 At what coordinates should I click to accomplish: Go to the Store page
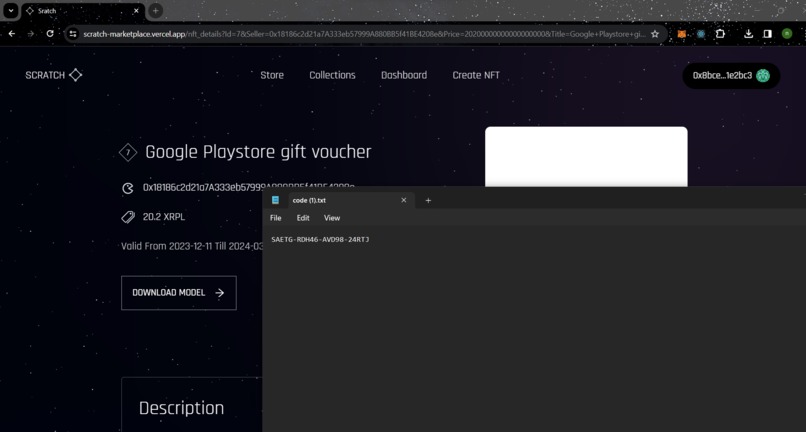272,75
